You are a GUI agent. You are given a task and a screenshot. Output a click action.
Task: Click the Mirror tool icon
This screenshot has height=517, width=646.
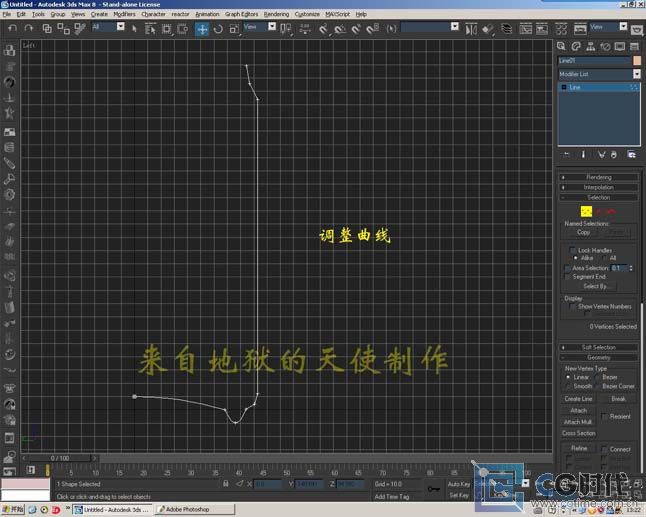click(x=471, y=29)
